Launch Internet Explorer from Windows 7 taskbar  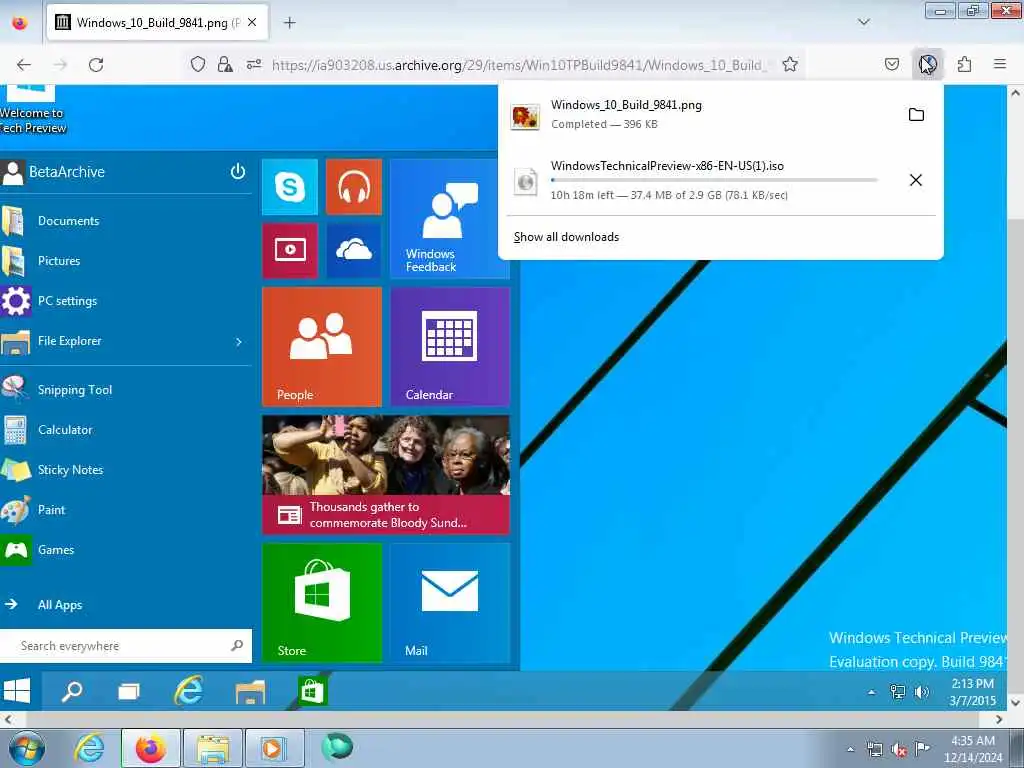89,748
